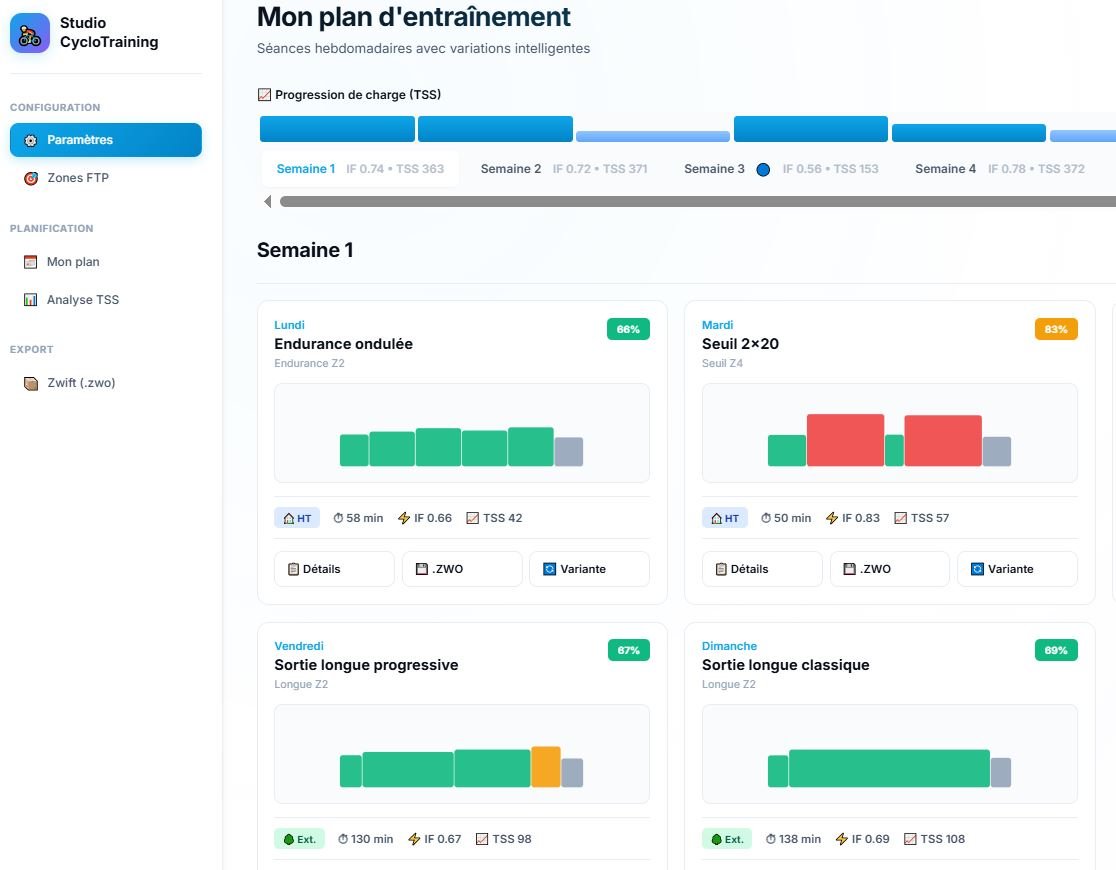Image resolution: width=1116 pixels, height=870 pixels.
Task: Click the HT home badge on Endurance ondulée
Action: click(297, 518)
